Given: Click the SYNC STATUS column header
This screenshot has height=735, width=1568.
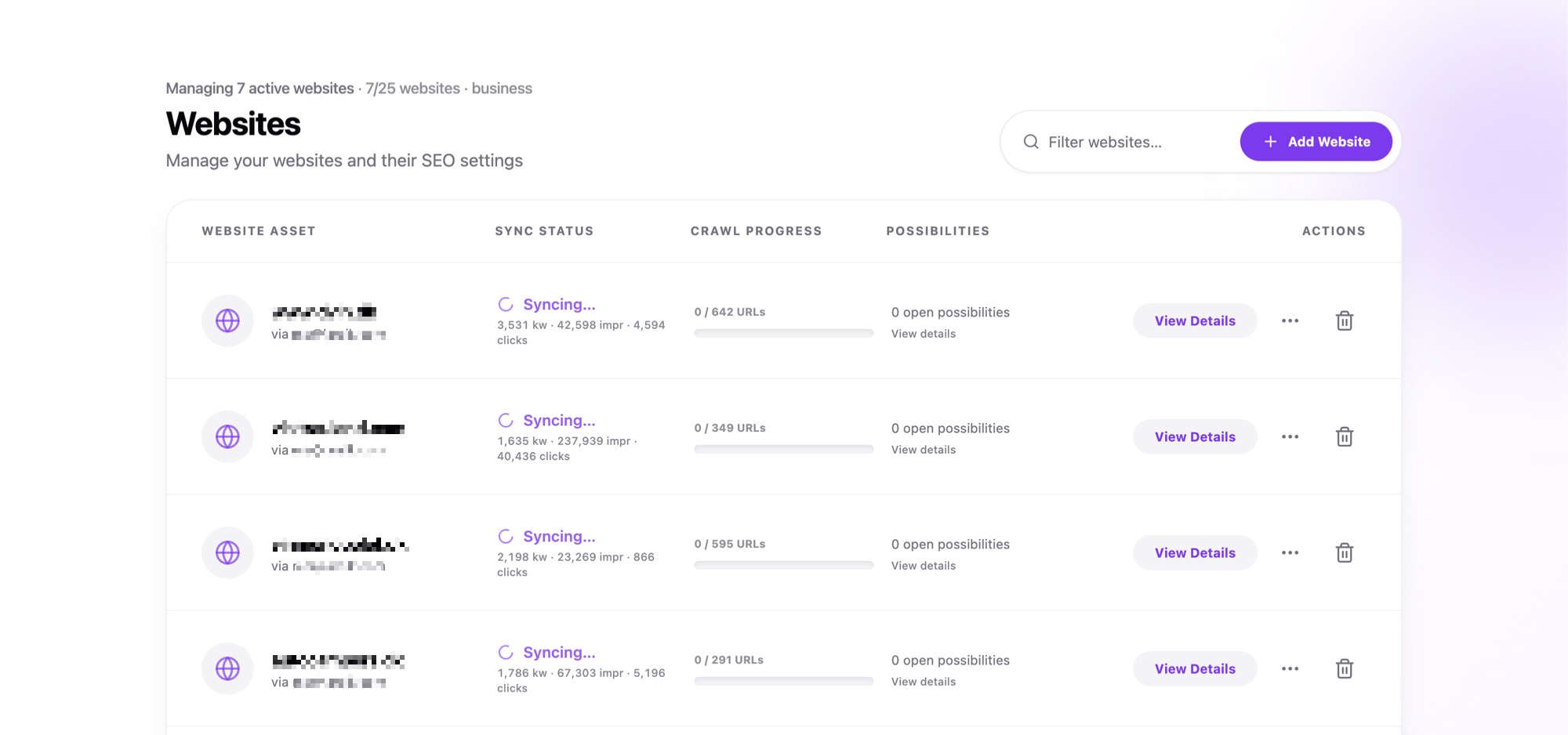Looking at the screenshot, I should [x=544, y=230].
